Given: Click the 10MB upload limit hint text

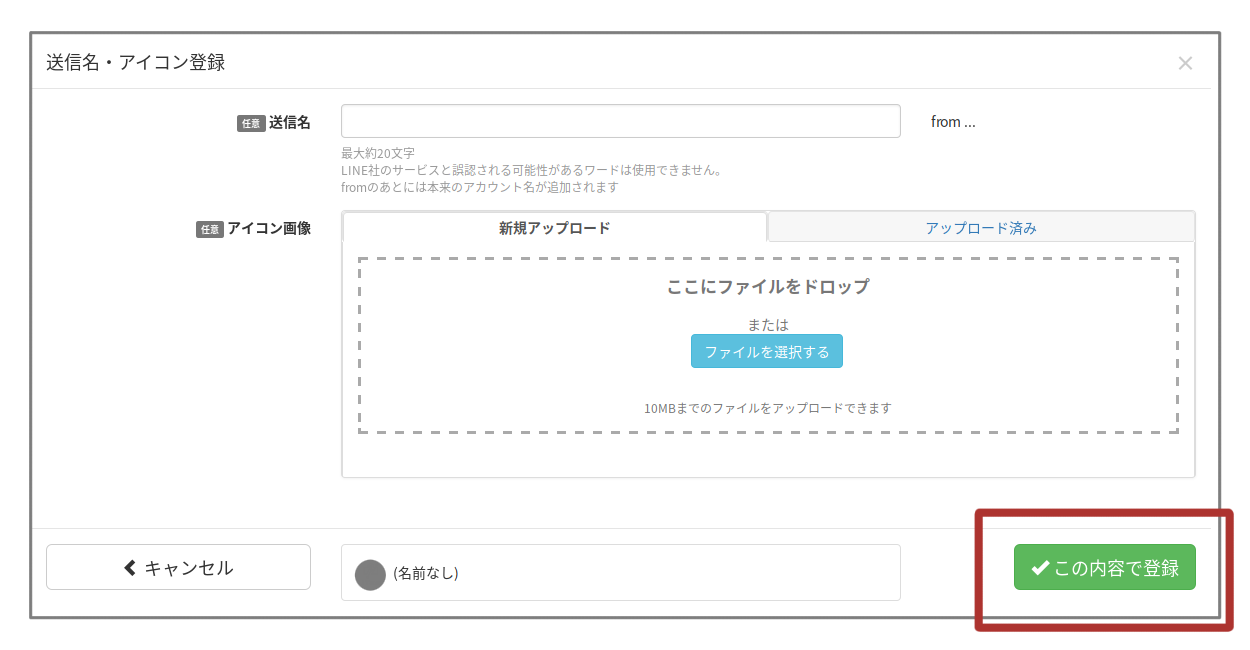Looking at the screenshot, I should click(768, 408).
